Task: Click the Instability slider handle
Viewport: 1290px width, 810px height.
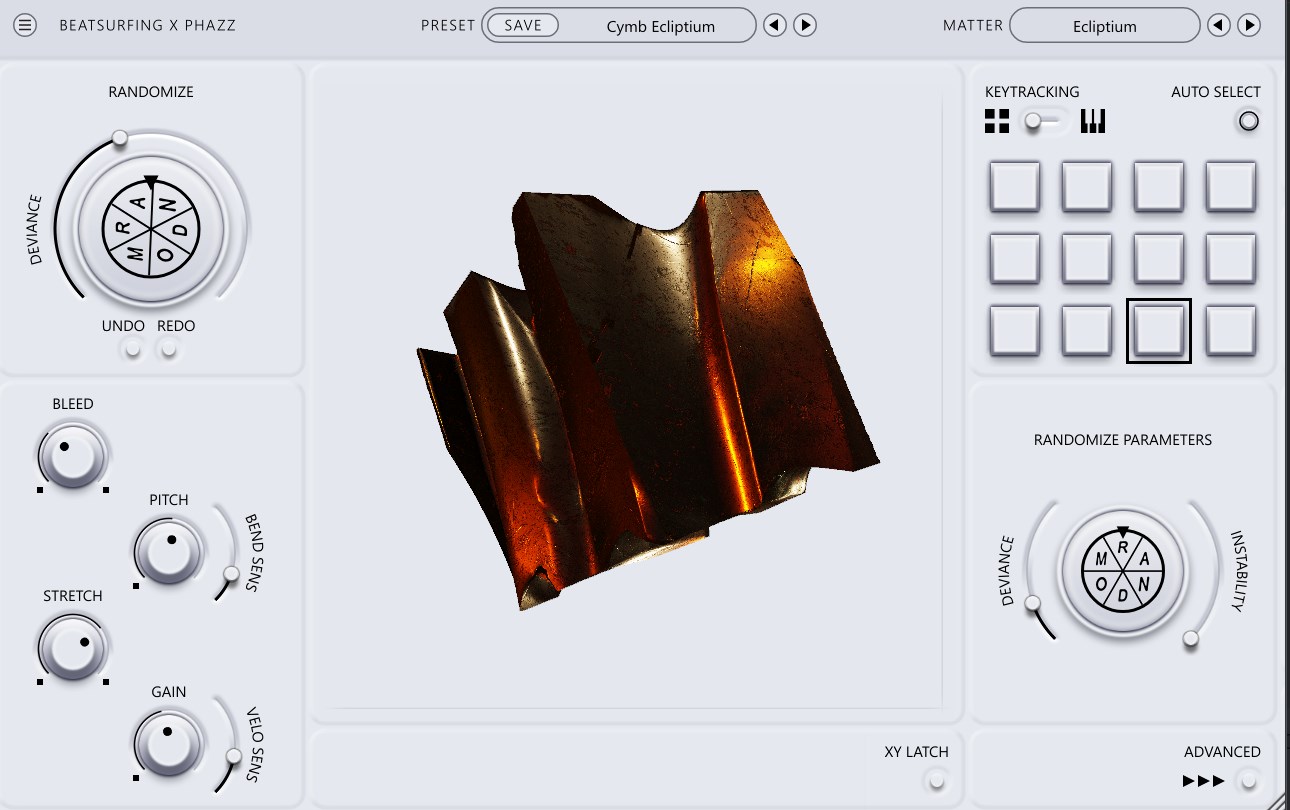Action: click(x=1190, y=639)
